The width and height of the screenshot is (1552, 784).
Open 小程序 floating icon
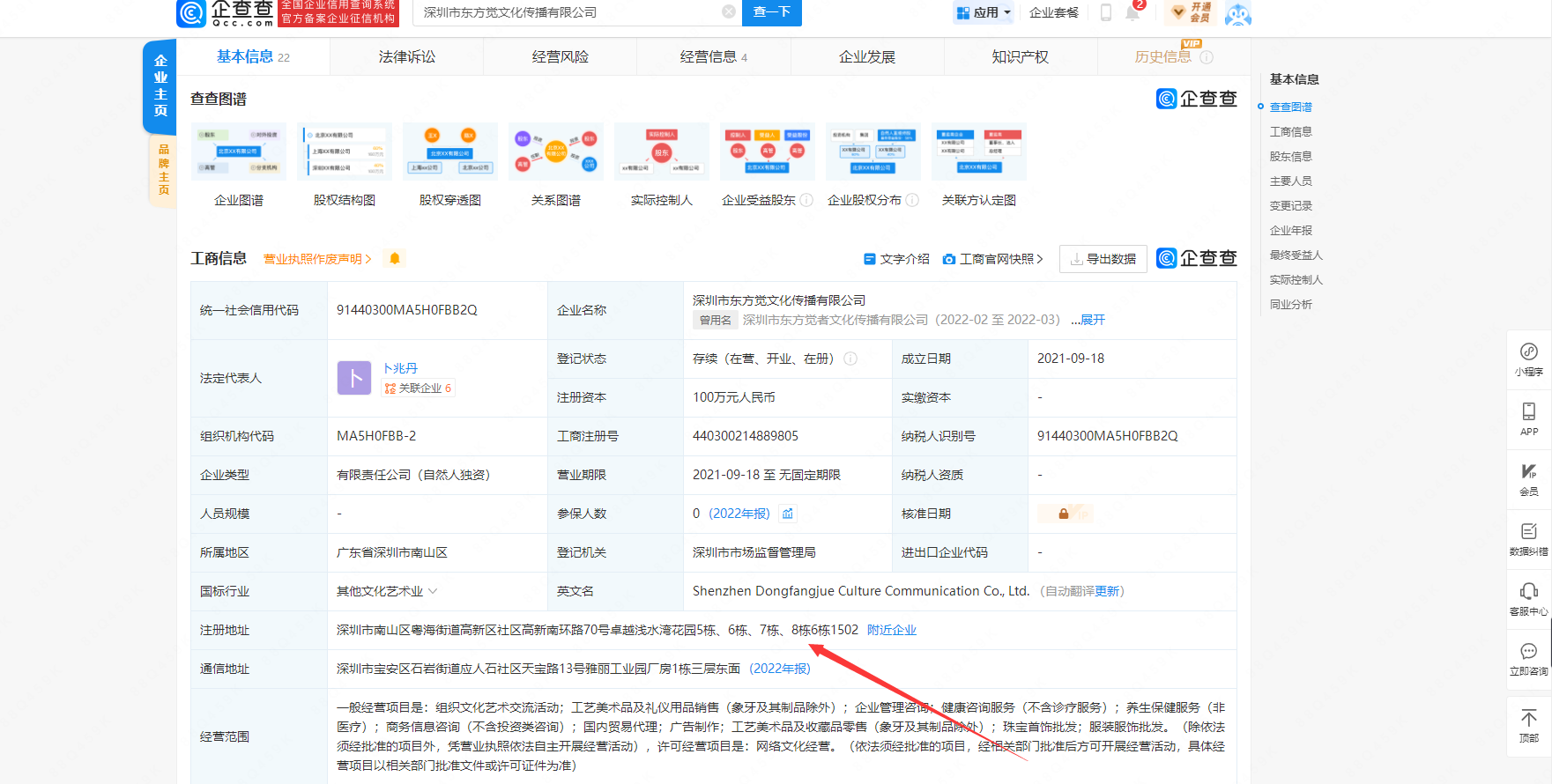[1529, 359]
